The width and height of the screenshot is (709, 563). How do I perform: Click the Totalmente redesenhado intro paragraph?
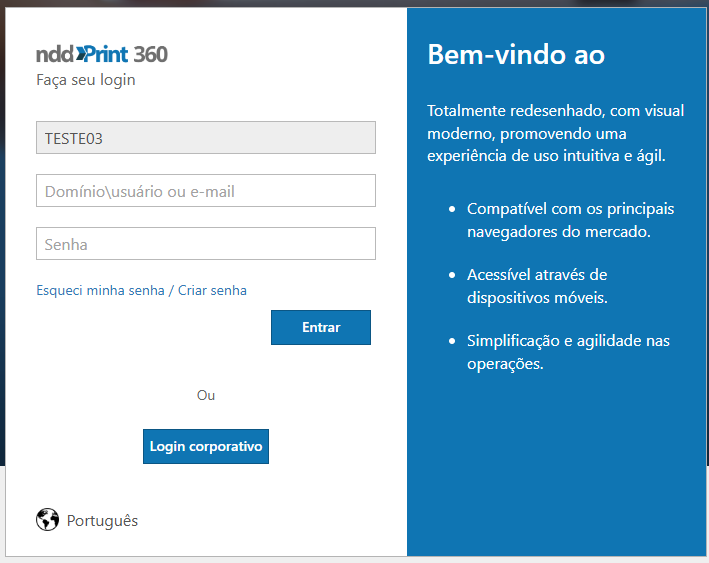(x=546, y=133)
